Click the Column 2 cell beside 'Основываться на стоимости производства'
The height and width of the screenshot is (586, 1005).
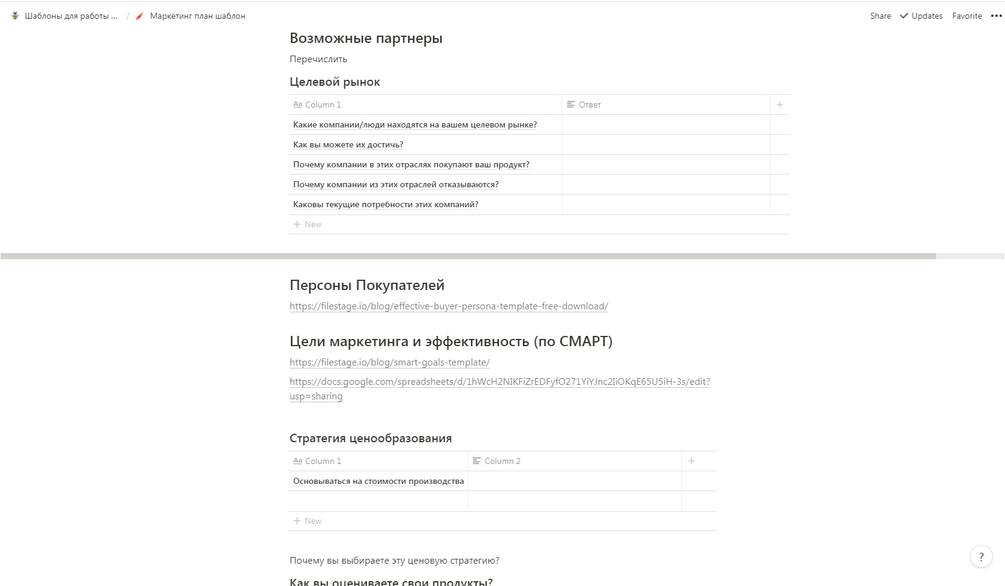[x=574, y=481]
